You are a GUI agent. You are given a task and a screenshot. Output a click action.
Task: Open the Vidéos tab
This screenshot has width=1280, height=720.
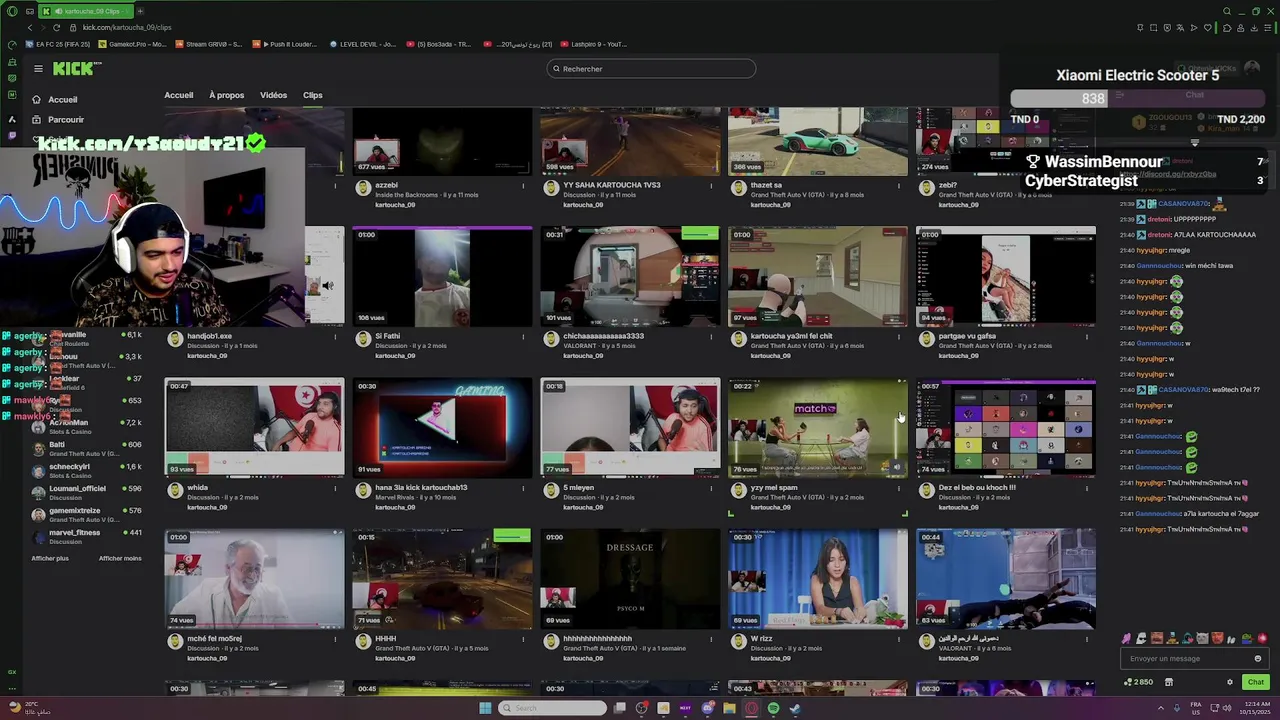[x=273, y=95]
